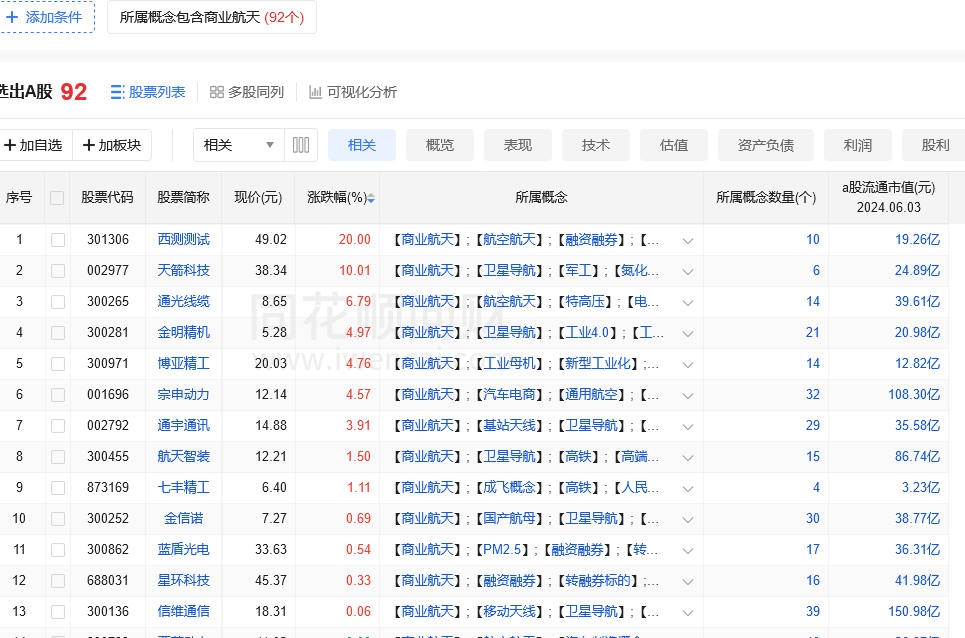The height and width of the screenshot is (638, 965).
Task: Click 基站天线 concept in 通宇通讯 row
Action: pyautogui.click(x=509, y=425)
